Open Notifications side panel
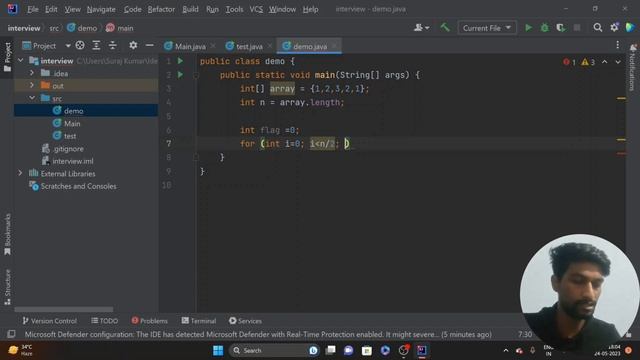 point(633,67)
